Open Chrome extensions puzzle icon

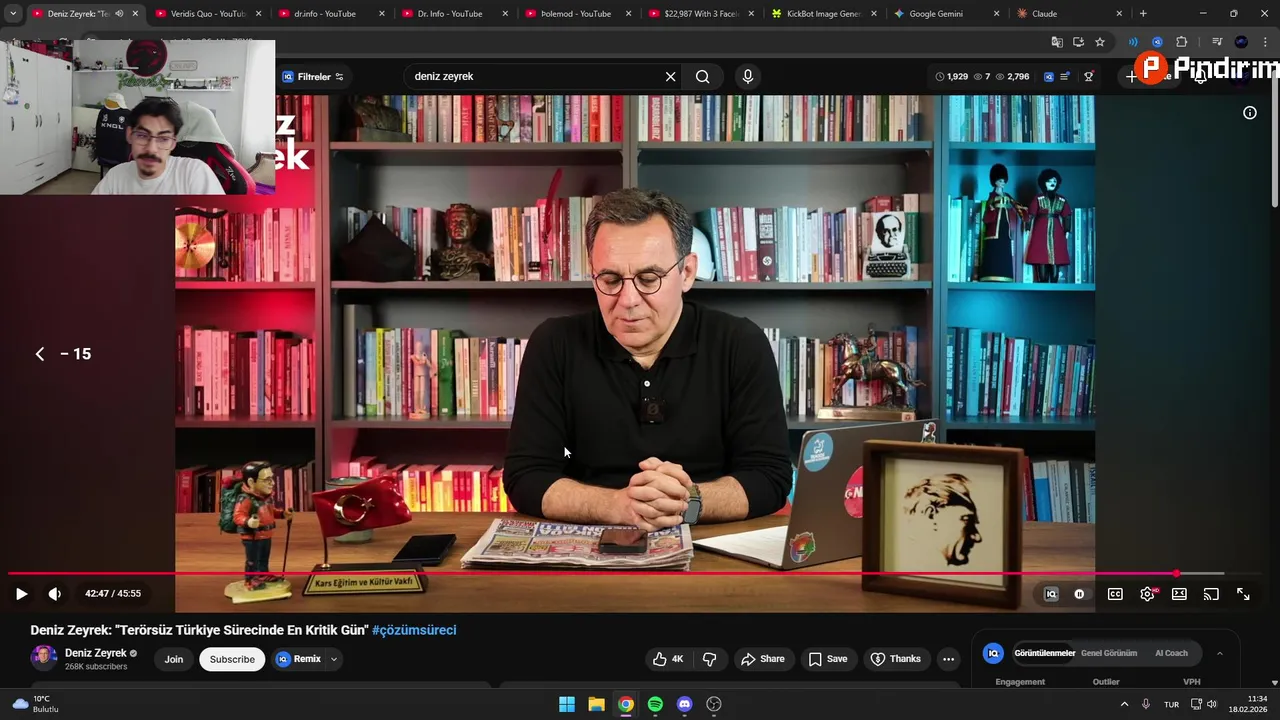pos(1182,42)
